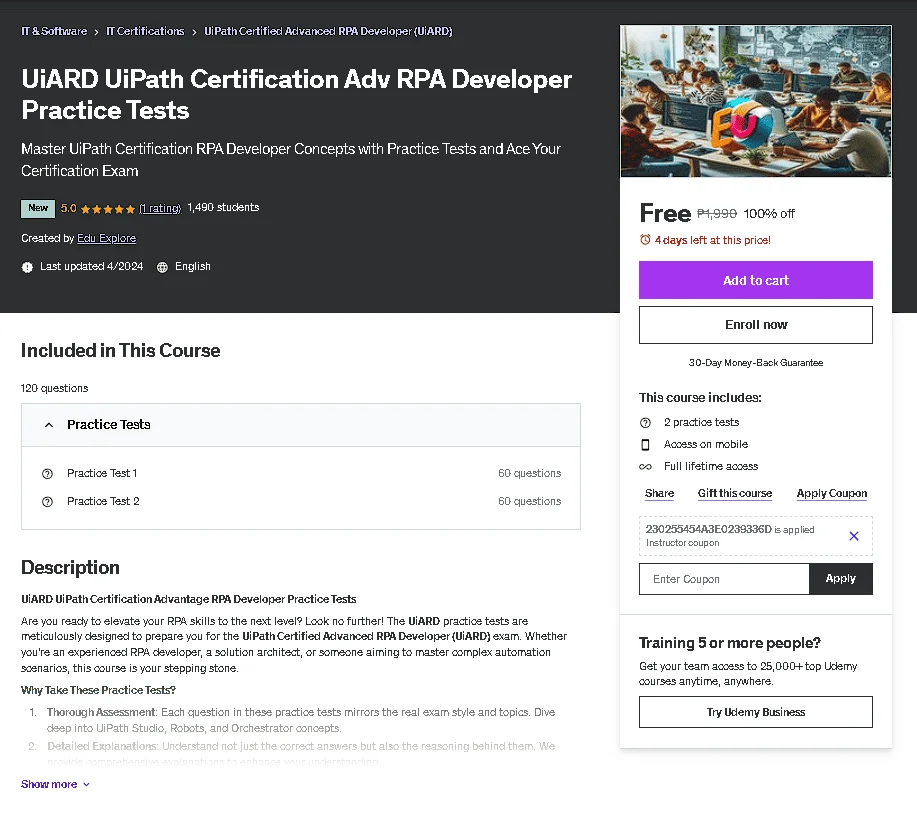This screenshot has width=917, height=820.
Task: Apply the entered coupon code
Action: pyautogui.click(x=840, y=579)
